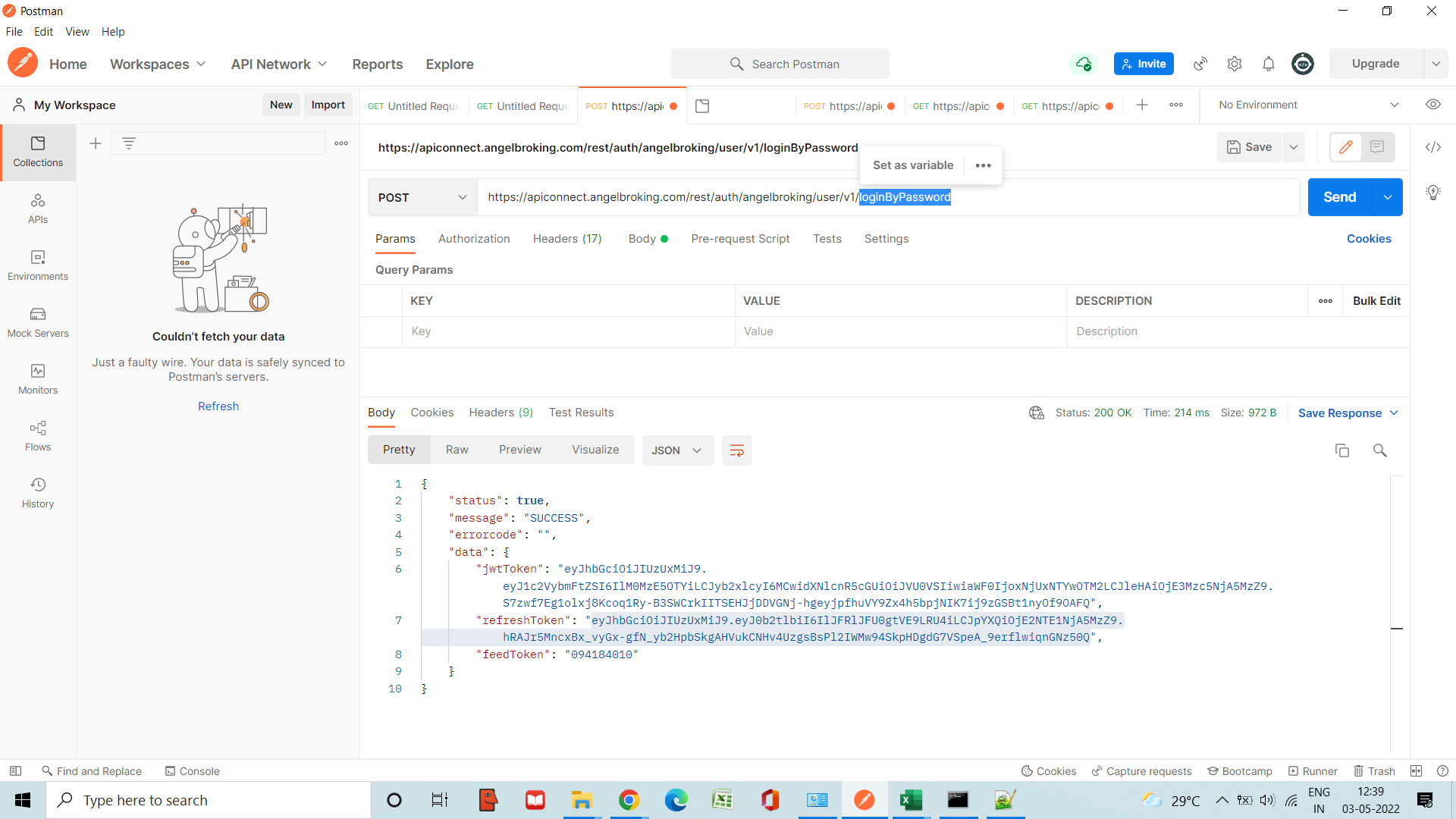The width and height of the screenshot is (1456, 819).
Task: Open the notifications bell
Action: click(x=1269, y=64)
